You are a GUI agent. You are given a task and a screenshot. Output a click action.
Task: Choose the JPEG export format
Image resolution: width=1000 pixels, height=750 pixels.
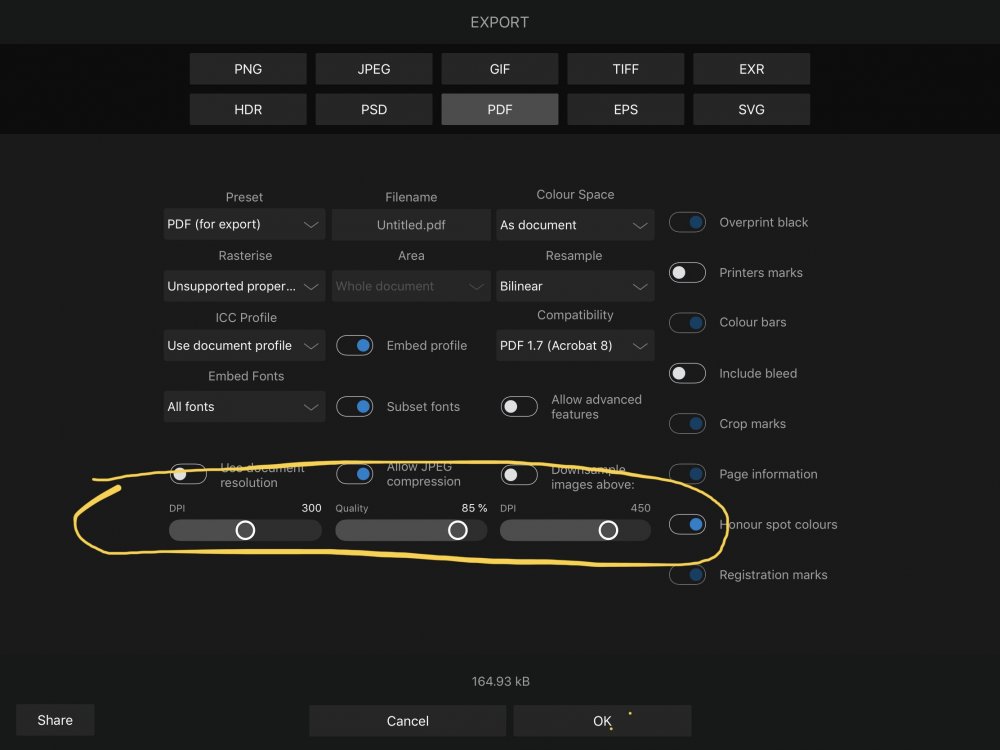pyautogui.click(x=374, y=69)
